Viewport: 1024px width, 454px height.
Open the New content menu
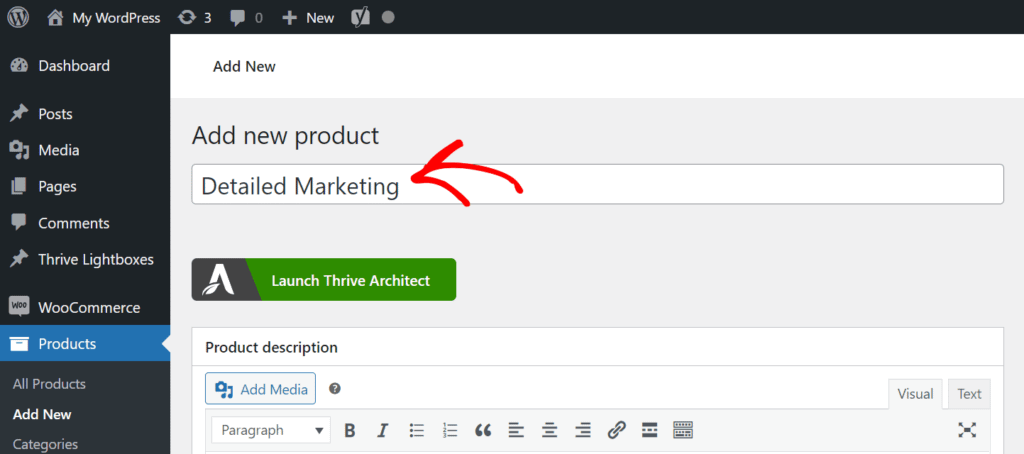(x=308, y=17)
